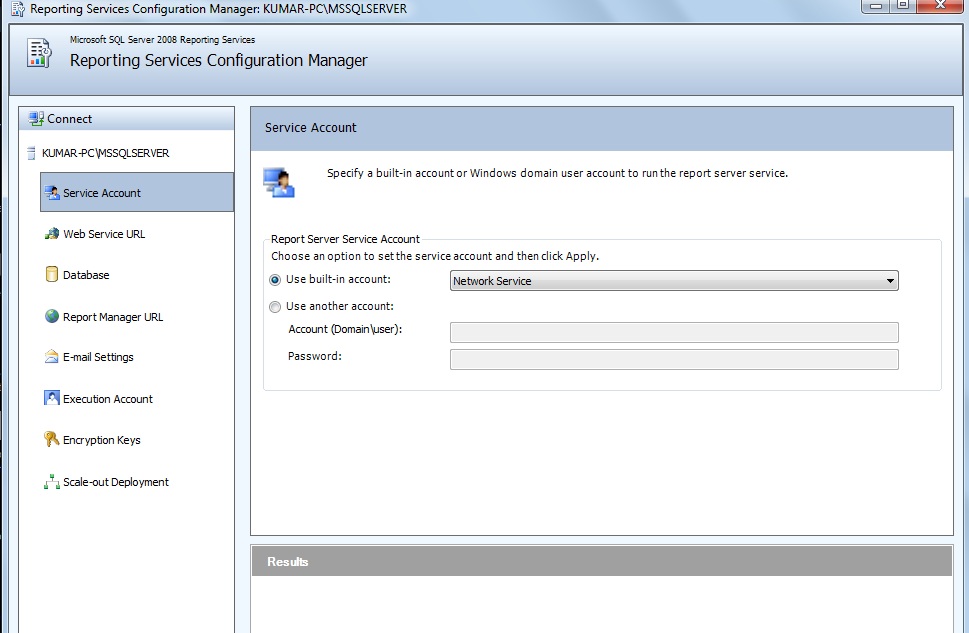Click 'Choose an option to set the service account' text
This screenshot has width=969, height=633.
click(434, 256)
